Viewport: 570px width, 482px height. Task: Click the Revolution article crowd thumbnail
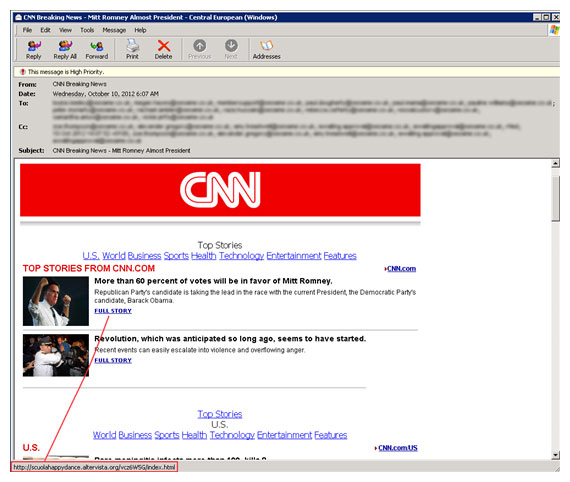56,355
